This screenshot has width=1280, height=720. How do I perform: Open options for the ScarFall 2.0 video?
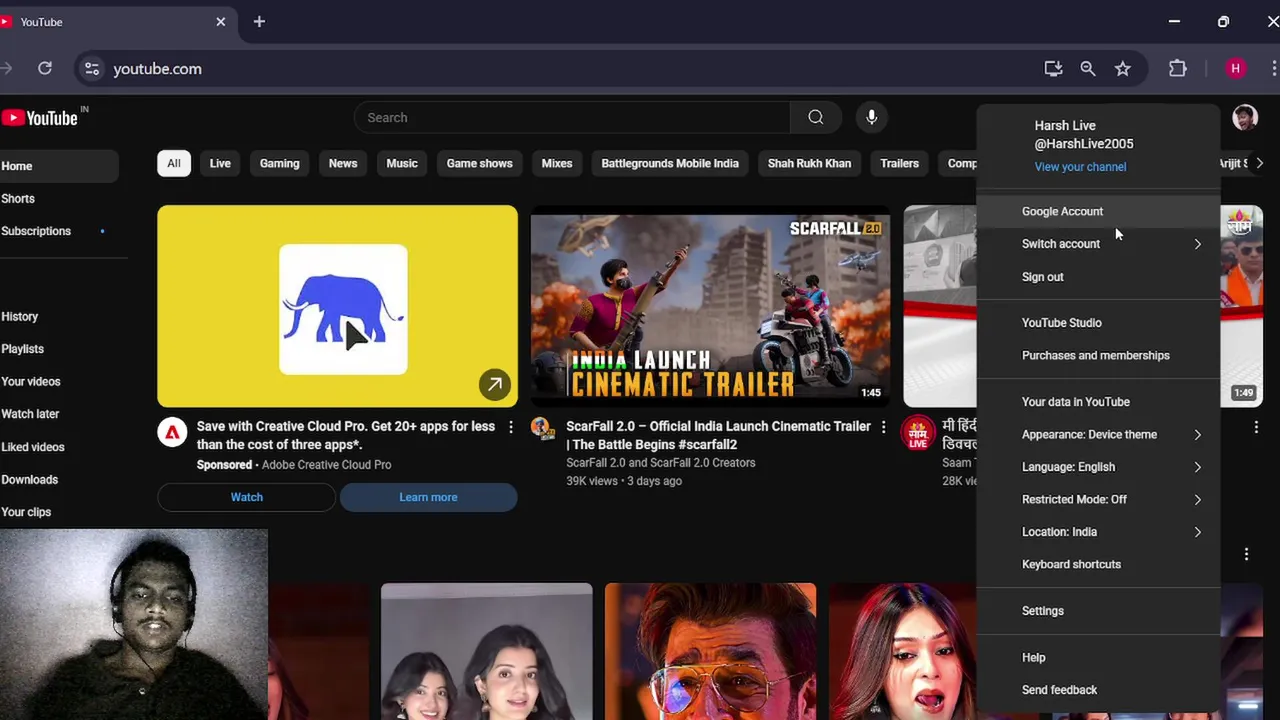tap(883, 427)
